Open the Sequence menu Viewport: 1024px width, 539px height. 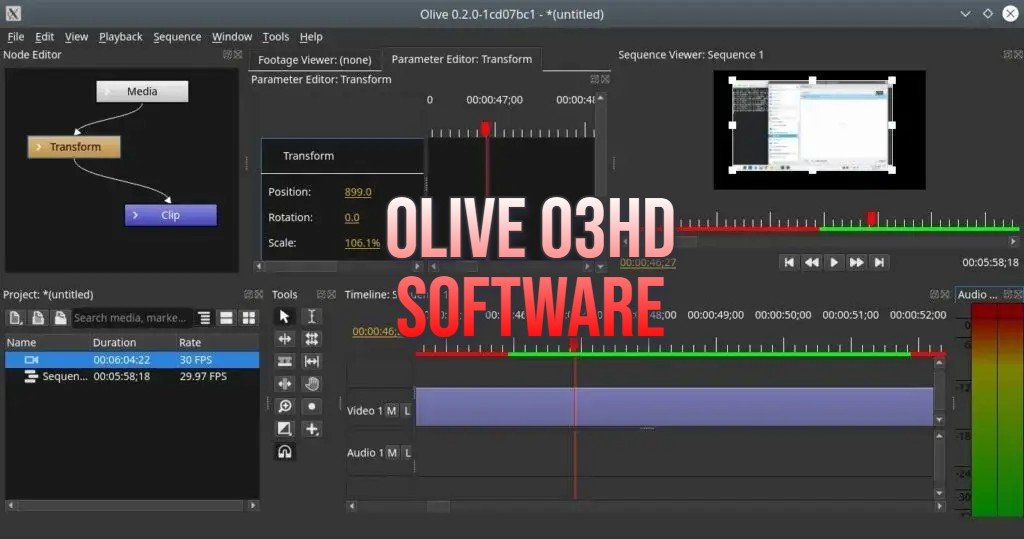click(177, 37)
